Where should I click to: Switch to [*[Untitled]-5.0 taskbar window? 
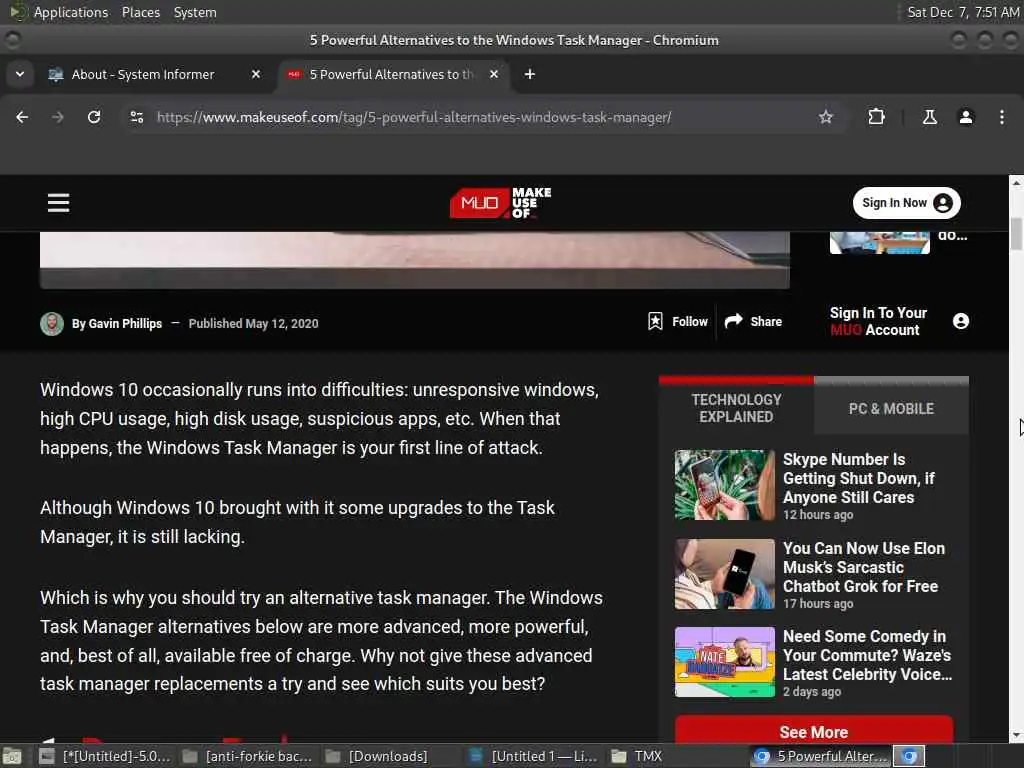[104, 756]
